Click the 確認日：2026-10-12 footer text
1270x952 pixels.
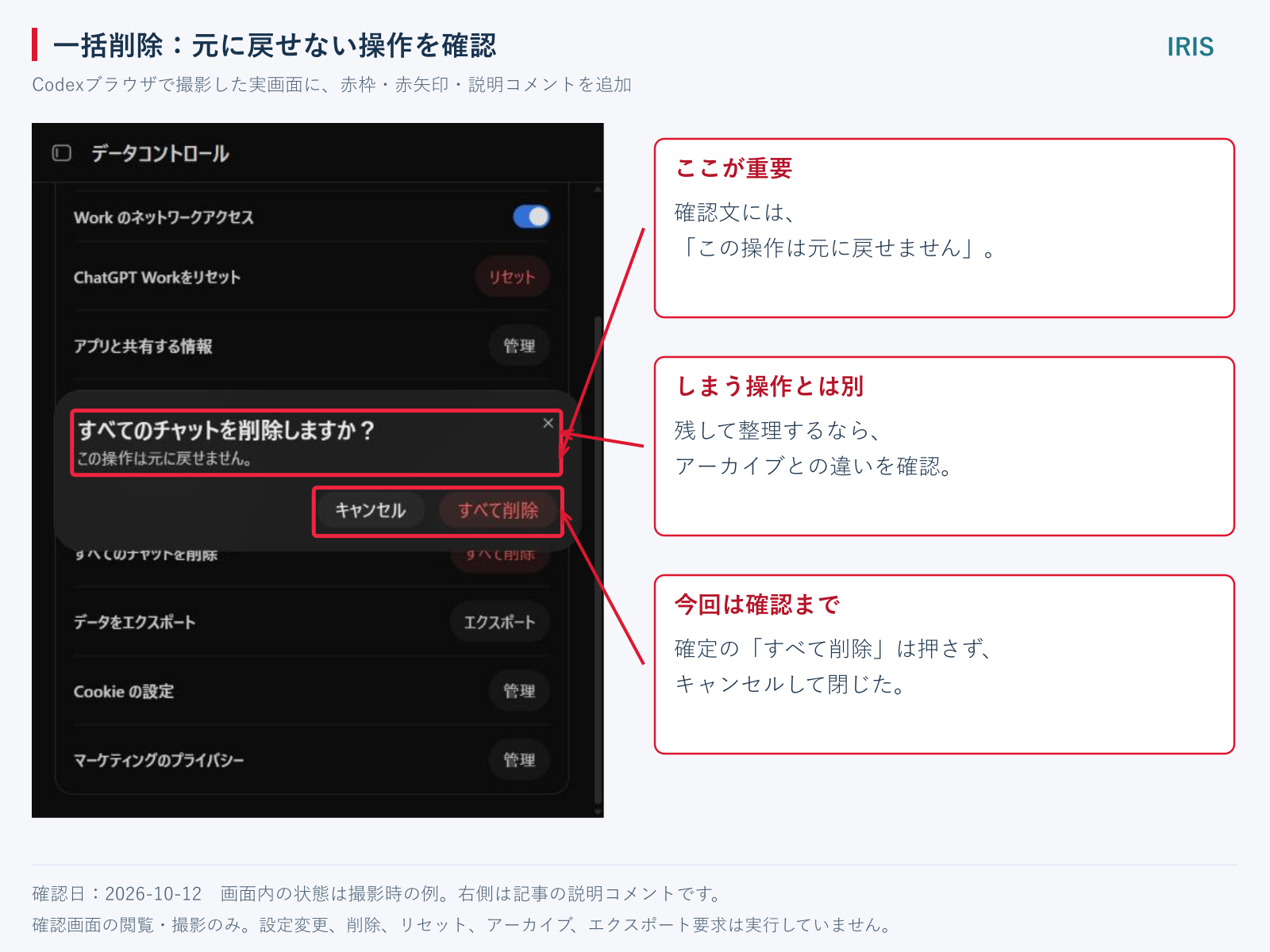click(117, 894)
